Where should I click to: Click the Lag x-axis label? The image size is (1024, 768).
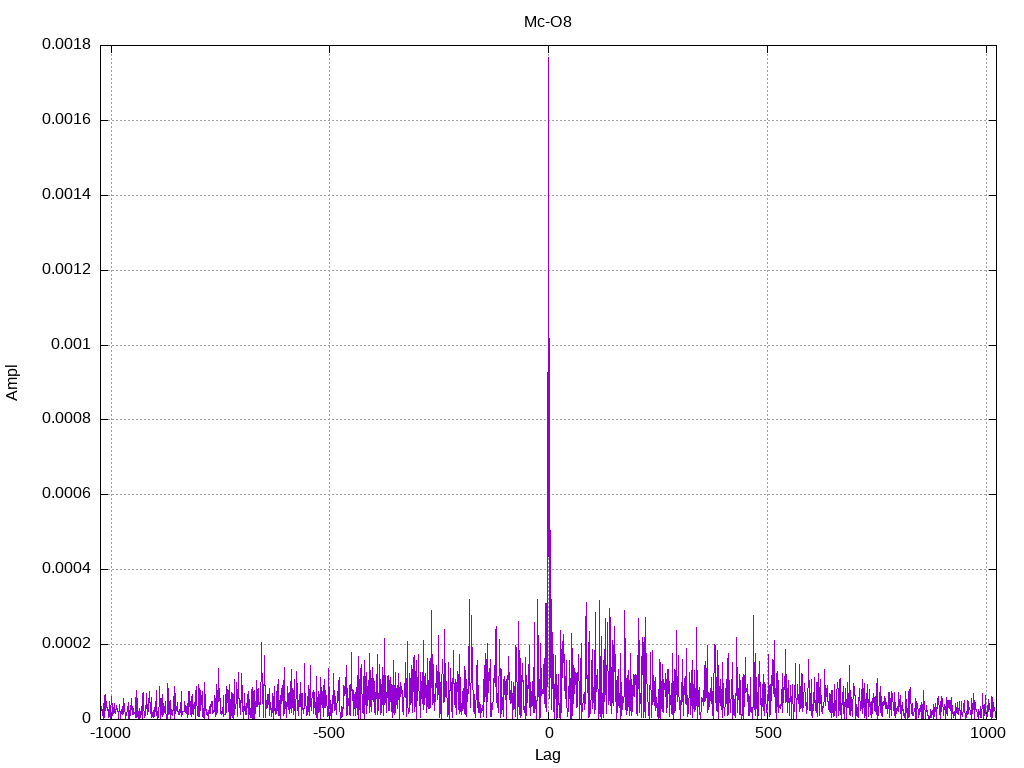coord(548,755)
